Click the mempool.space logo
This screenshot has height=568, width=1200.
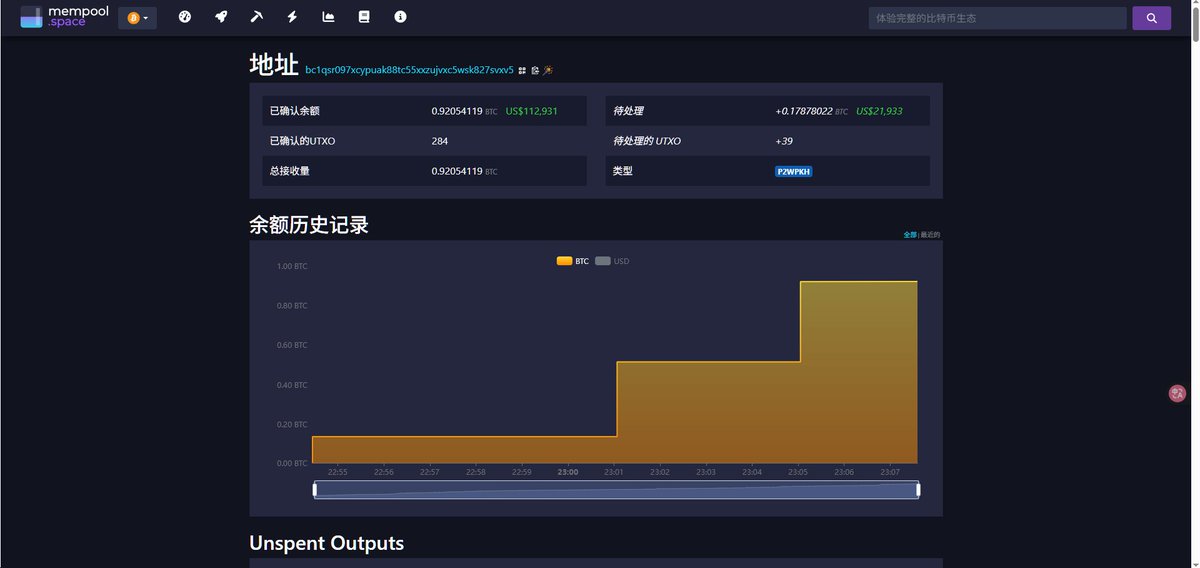pyautogui.click(x=64, y=17)
